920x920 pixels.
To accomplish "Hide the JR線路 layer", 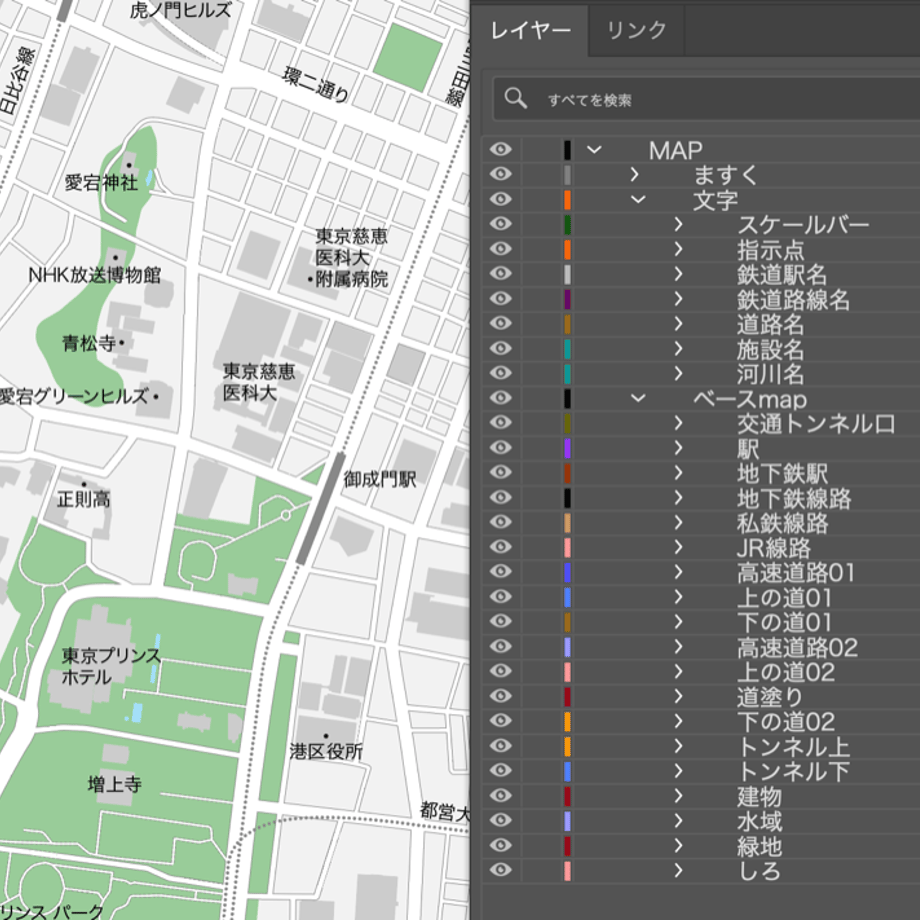I will [500, 547].
